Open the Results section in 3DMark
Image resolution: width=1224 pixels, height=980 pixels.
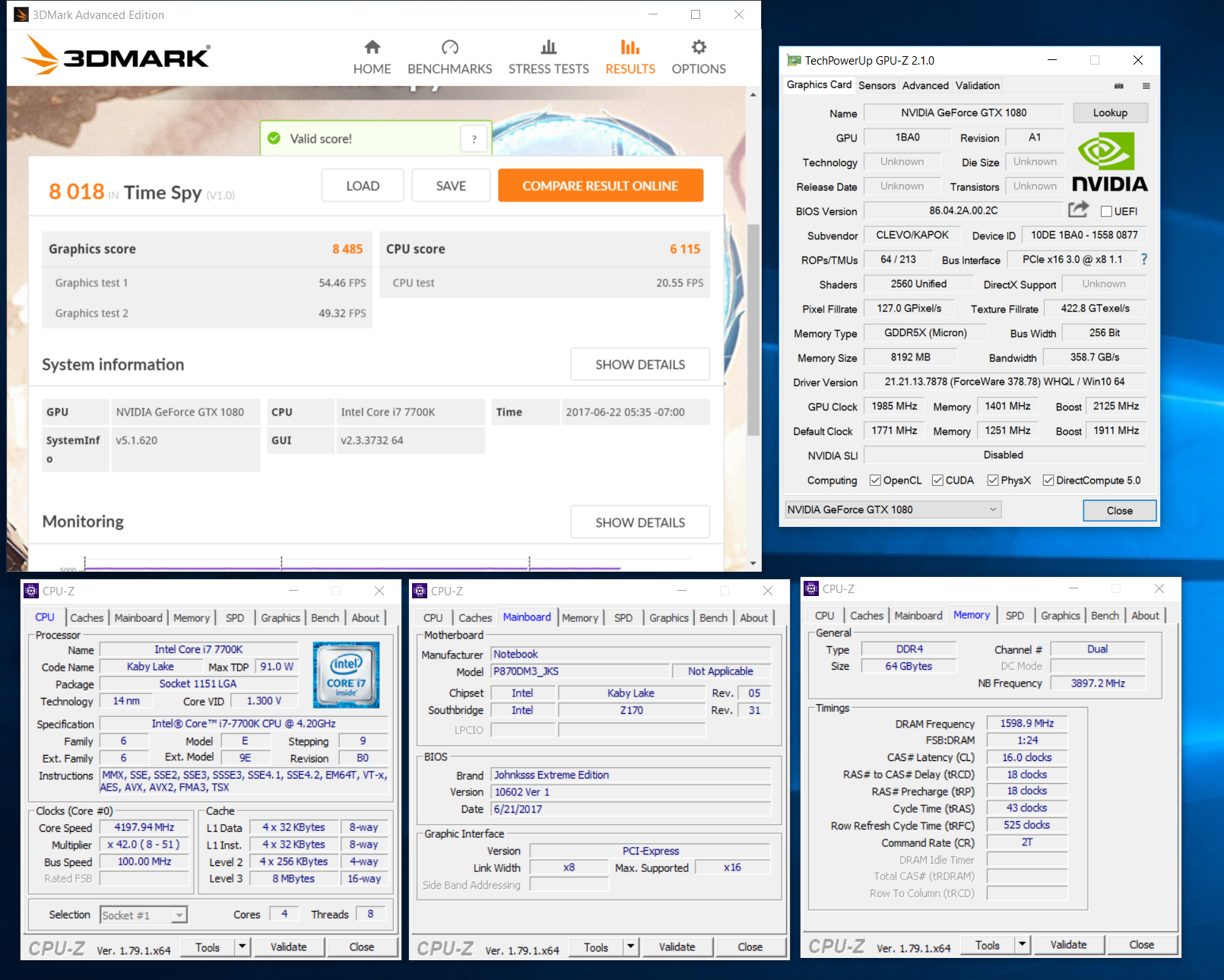630,58
